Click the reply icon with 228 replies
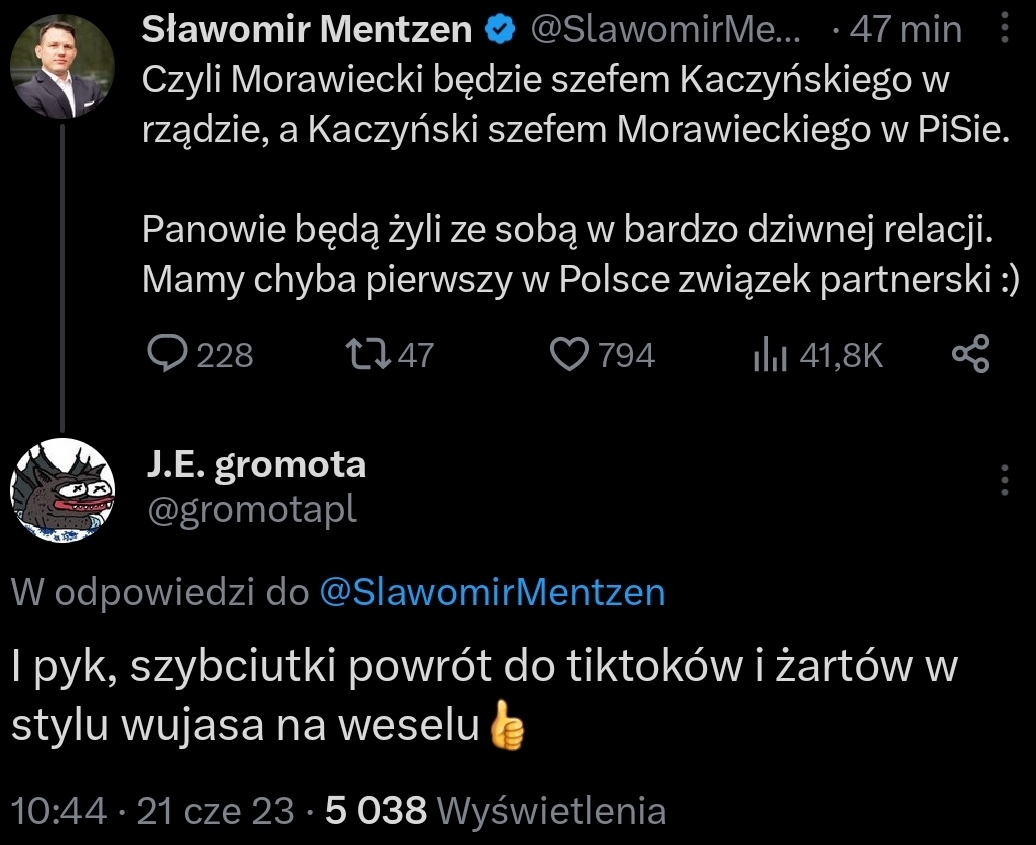The image size is (1036, 845). pyautogui.click(x=163, y=354)
